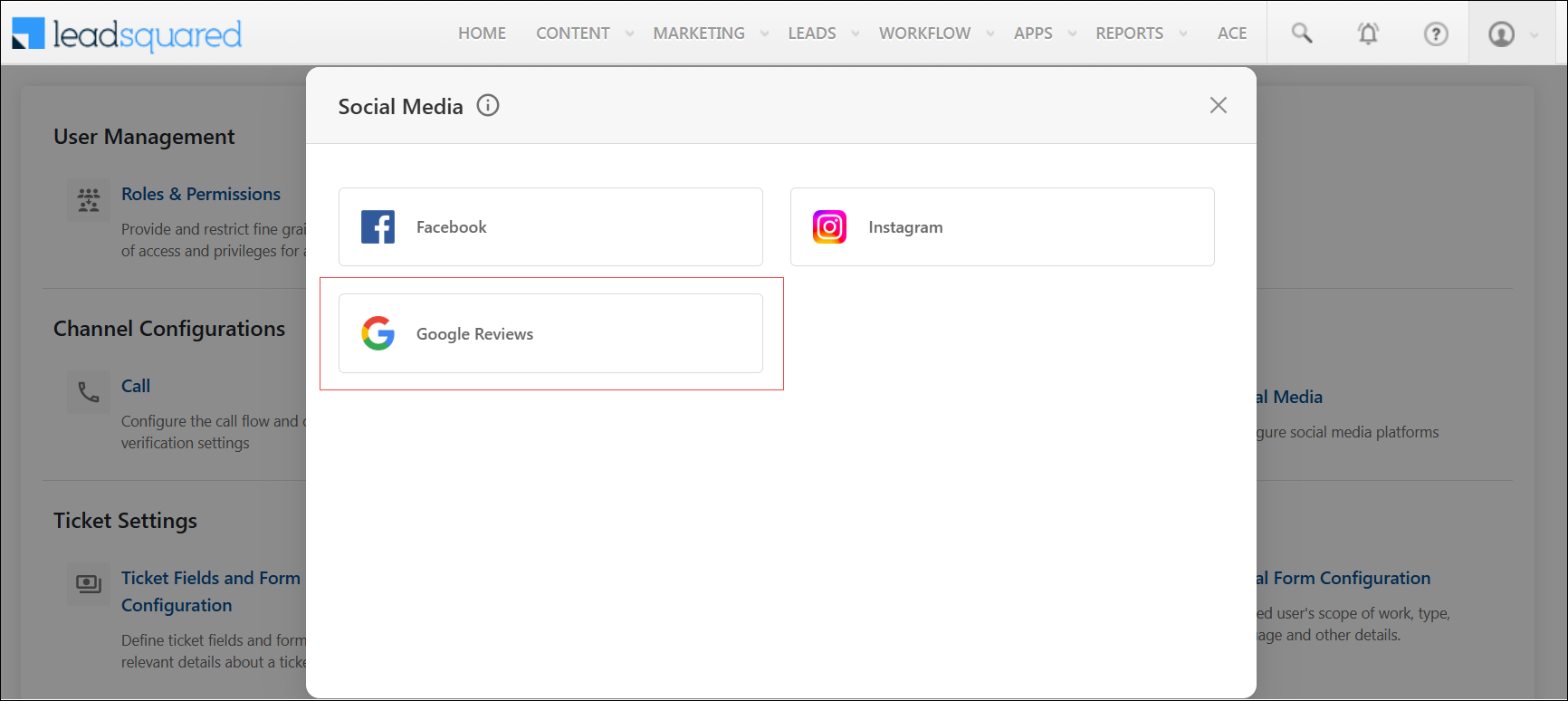This screenshot has height=701, width=1568.
Task: Select the Google Reviews card
Action: pyautogui.click(x=550, y=333)
